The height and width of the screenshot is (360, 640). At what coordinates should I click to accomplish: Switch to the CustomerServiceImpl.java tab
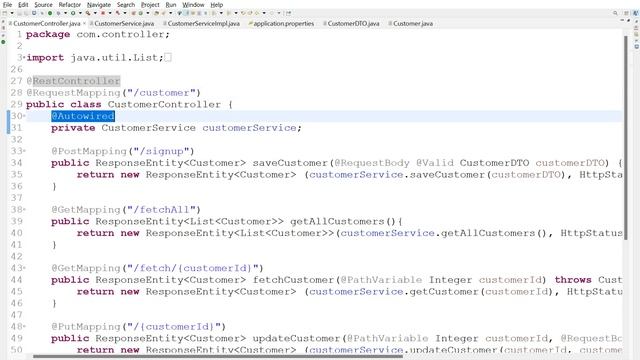point(203,24)
